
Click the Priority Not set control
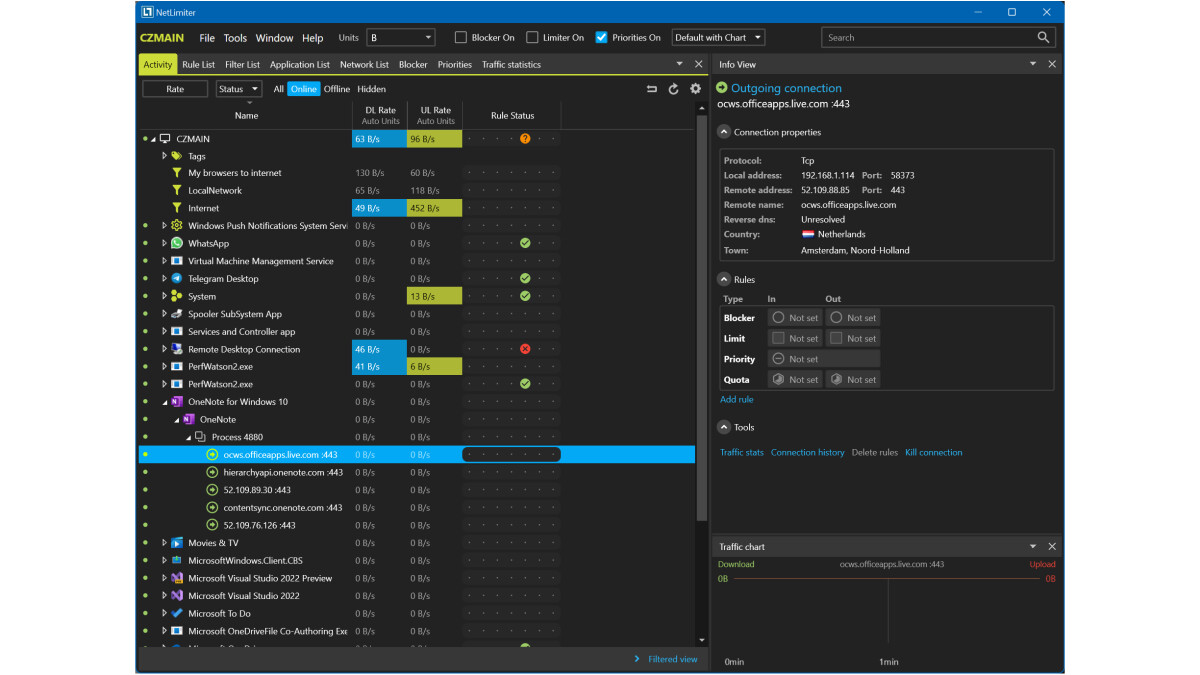[x=824, y=359]
